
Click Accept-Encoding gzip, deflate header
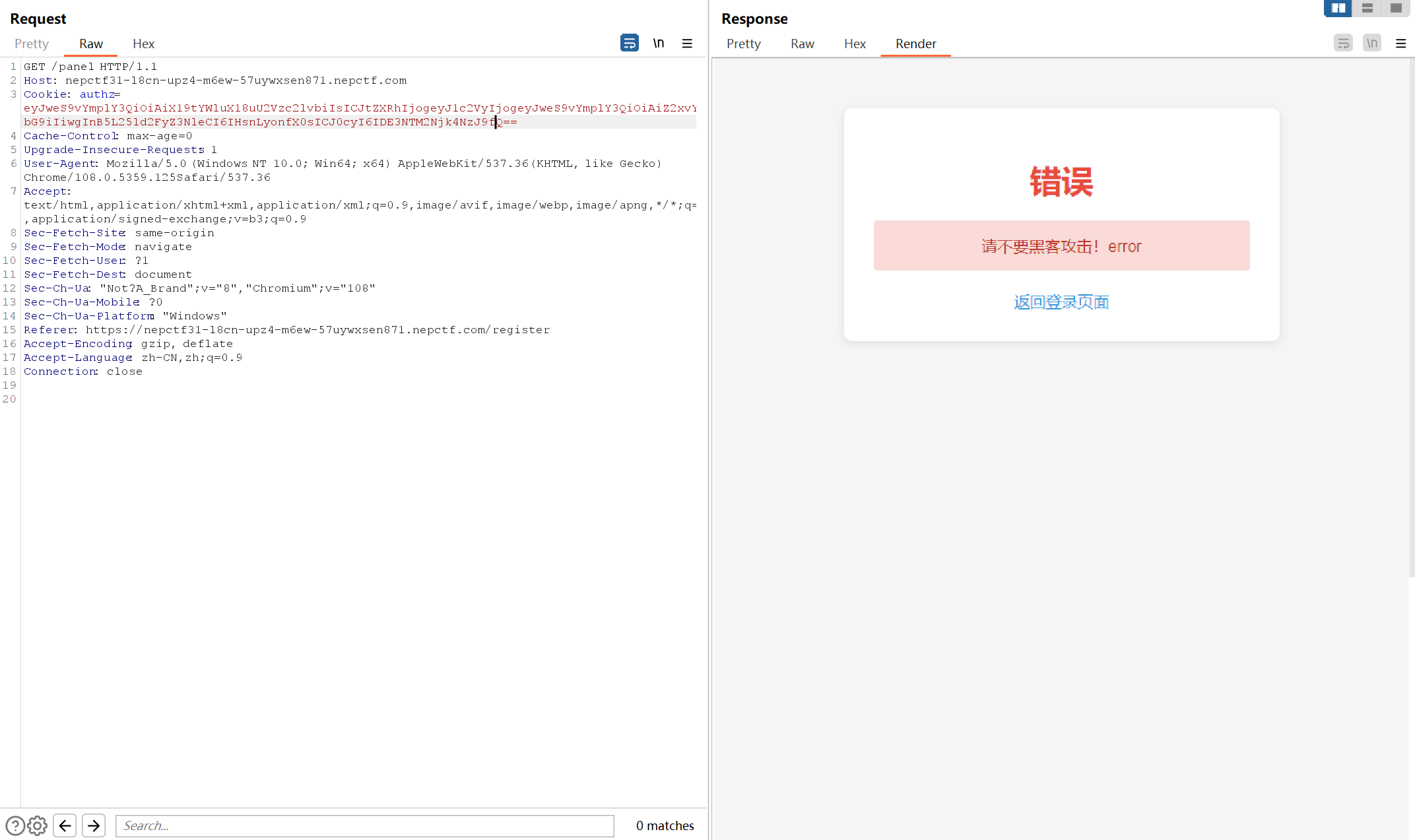(128, 344)
